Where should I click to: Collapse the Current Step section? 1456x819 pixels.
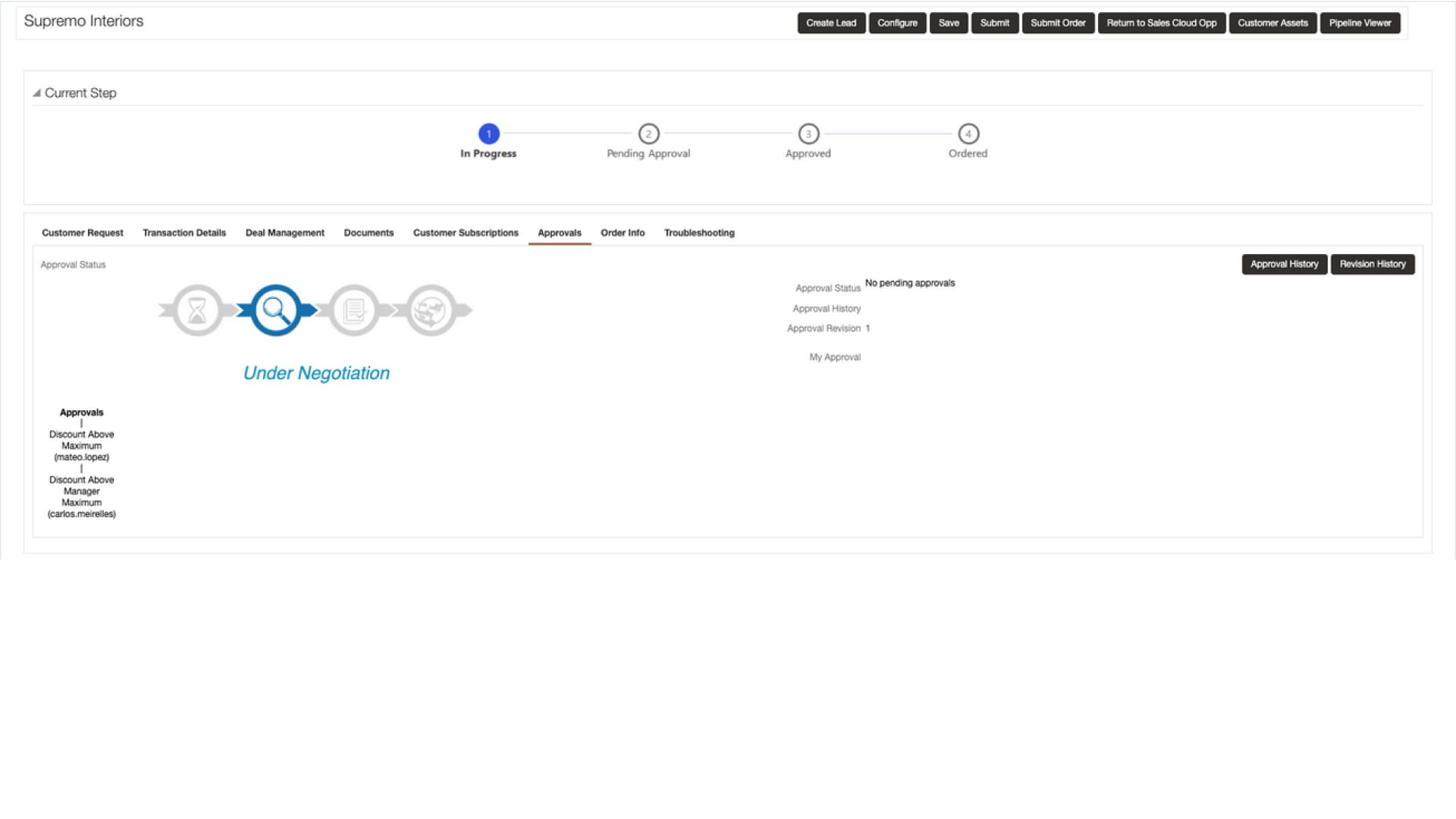coord(36,93)
